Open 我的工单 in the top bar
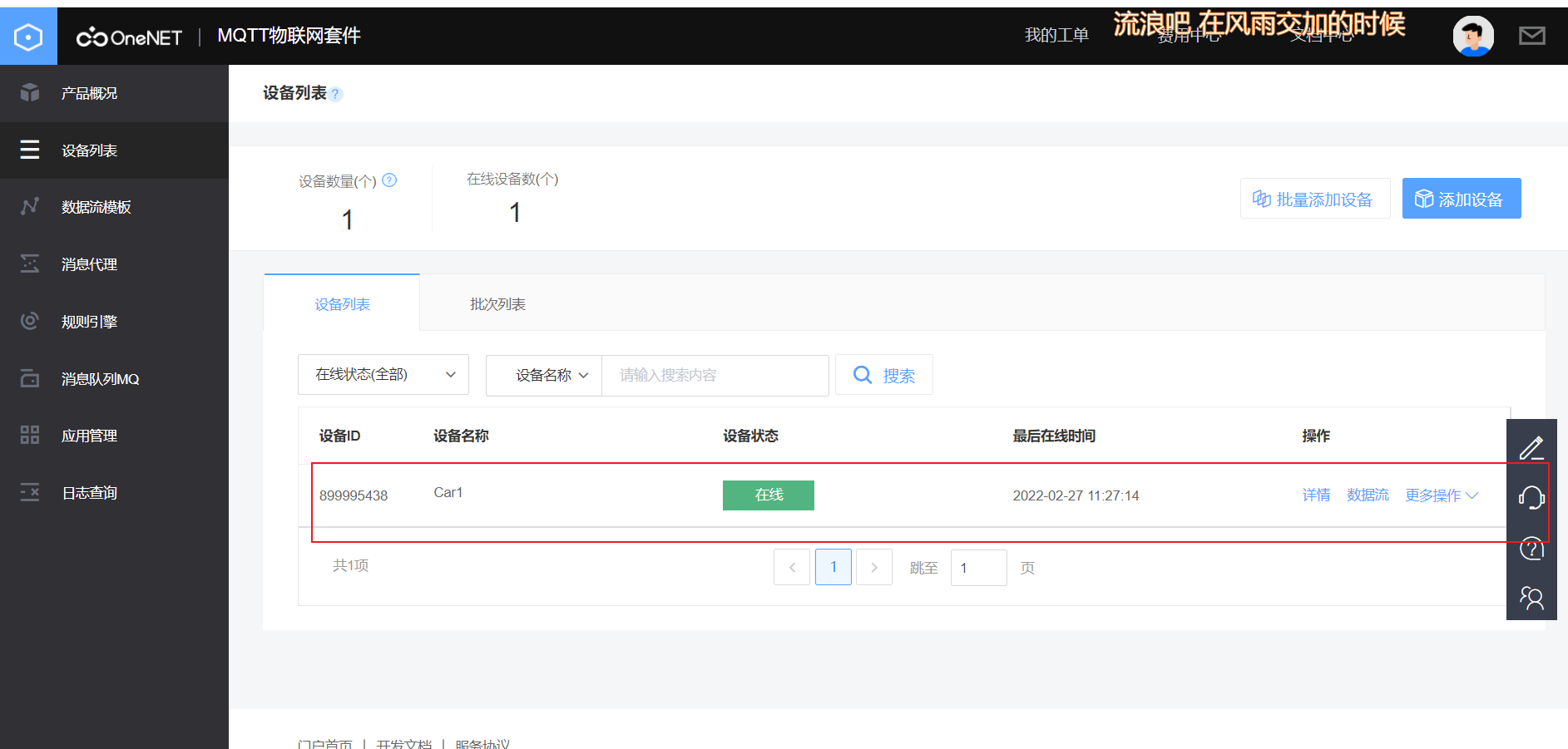This screenshot has height=749, width=1568. tap(1056, 35)
